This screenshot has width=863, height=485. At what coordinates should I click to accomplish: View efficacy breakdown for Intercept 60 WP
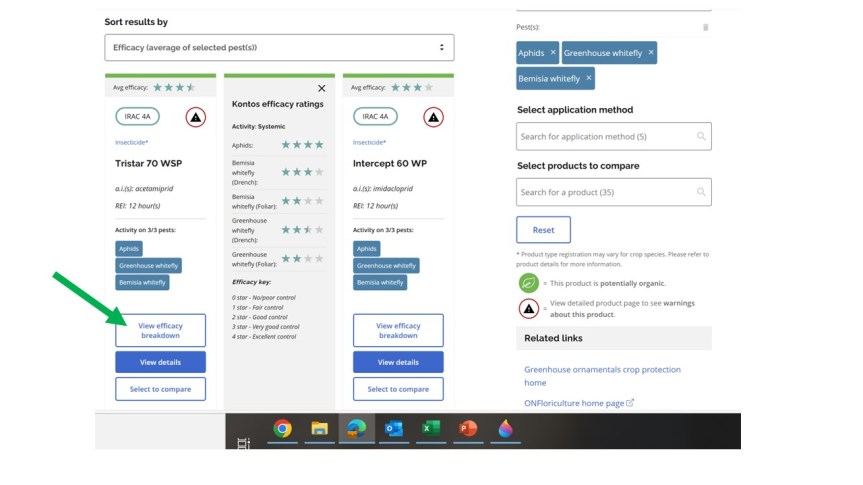coord(398,330)
